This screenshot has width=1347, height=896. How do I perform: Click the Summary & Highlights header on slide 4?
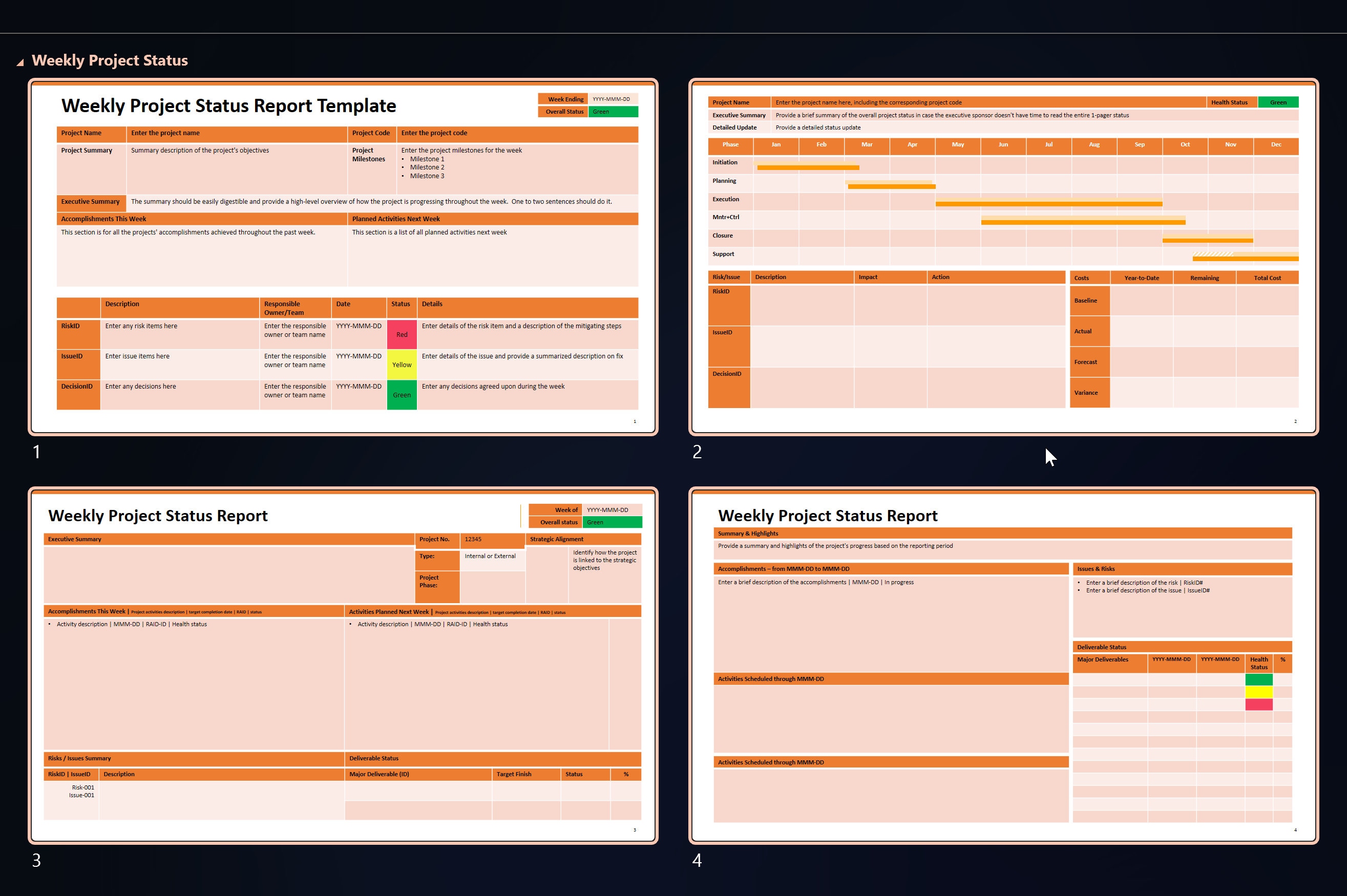[x=749, y=533]
